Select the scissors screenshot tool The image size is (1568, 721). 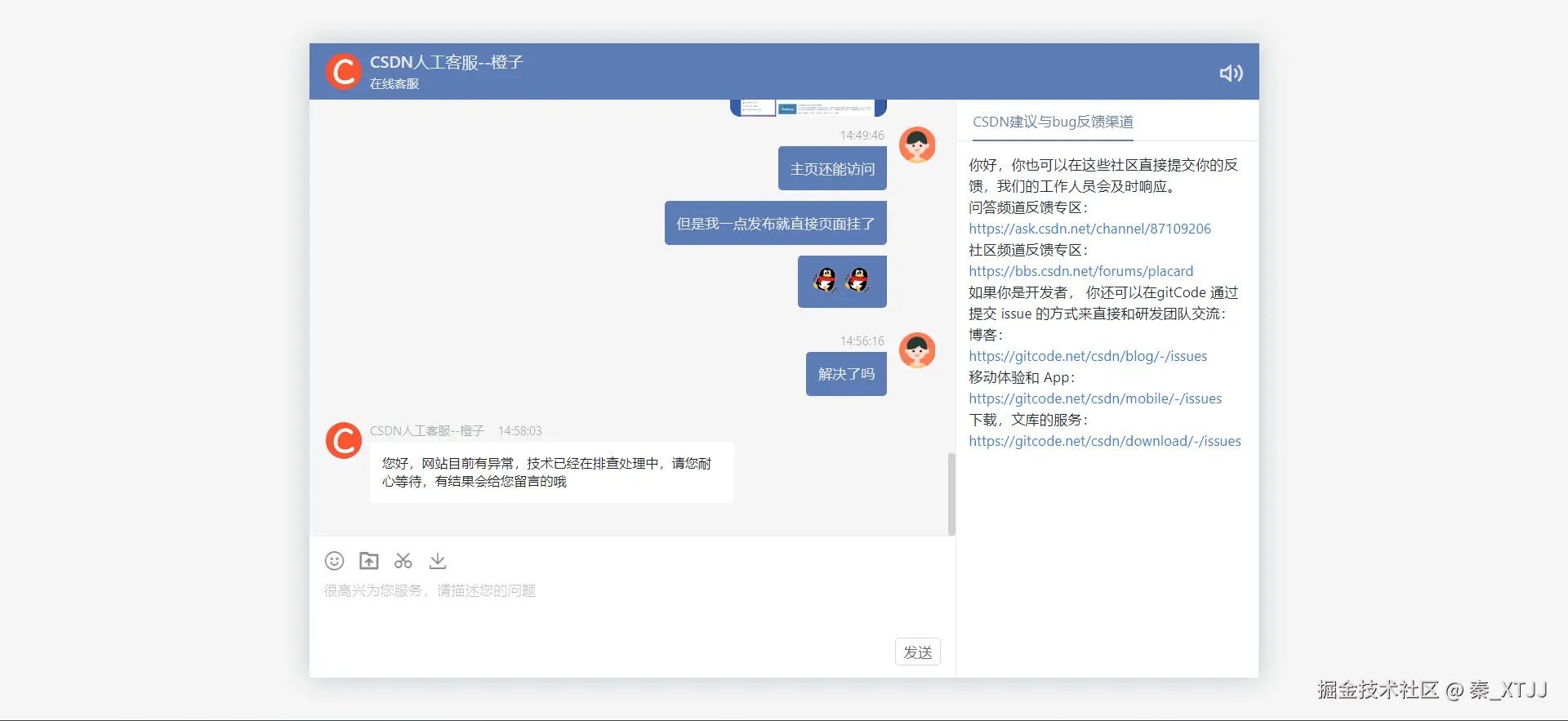click(x=403, y=561)
